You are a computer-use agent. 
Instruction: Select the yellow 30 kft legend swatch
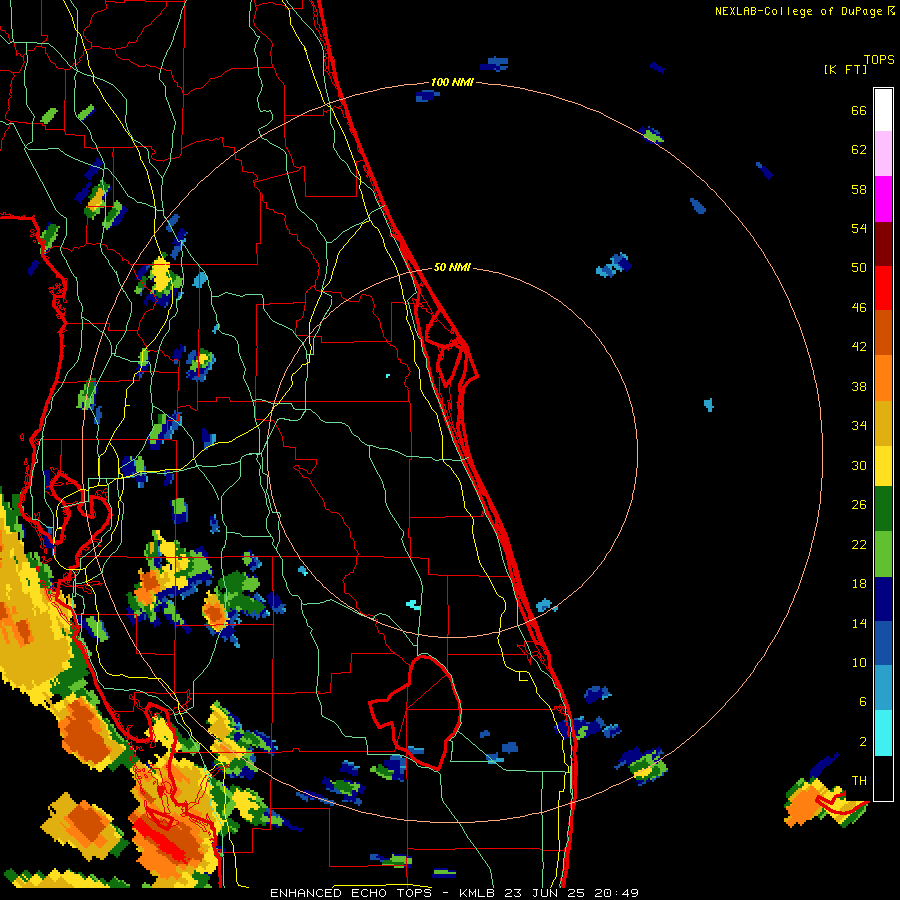pos(883,466)
